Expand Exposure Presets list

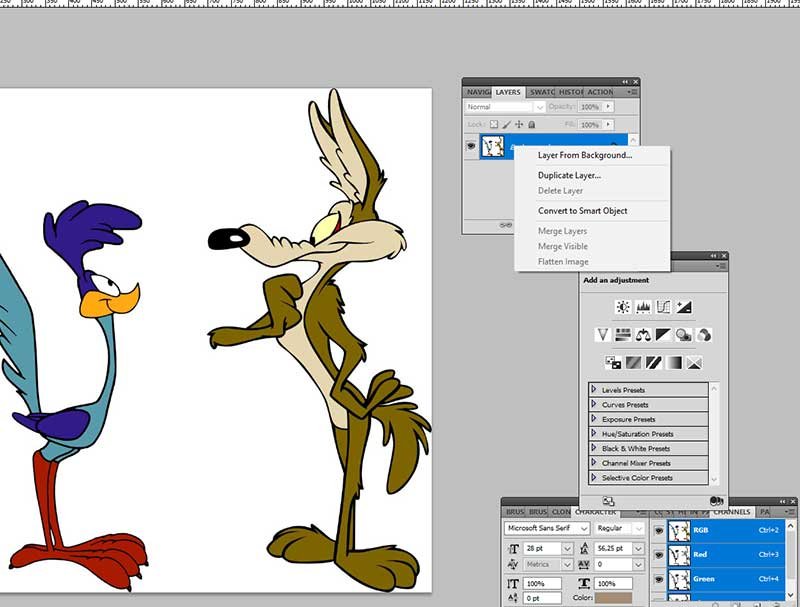pos(593,419)
